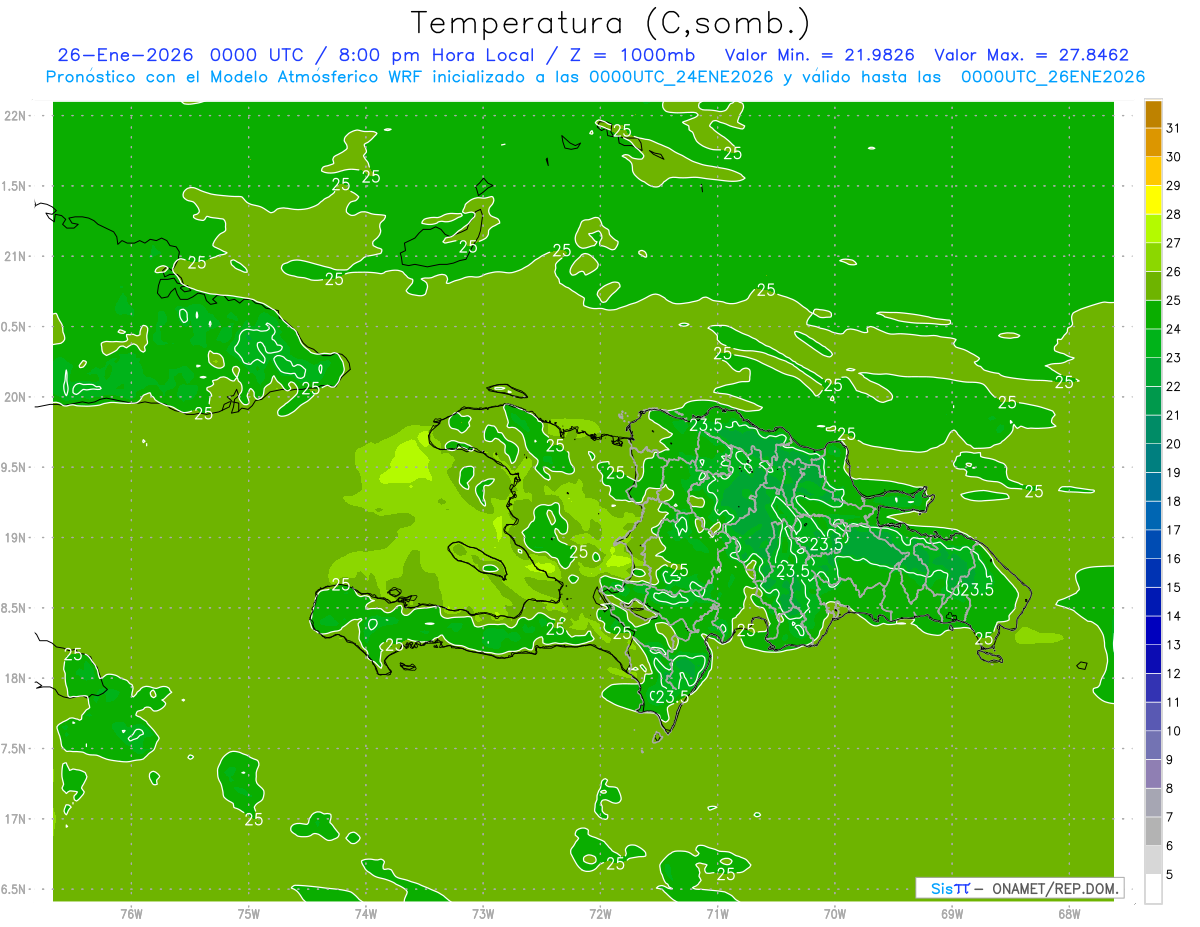The image size is (1200, 927).
Task: Click the '68W' longitude label
Action: click(x=1069, y=913)
